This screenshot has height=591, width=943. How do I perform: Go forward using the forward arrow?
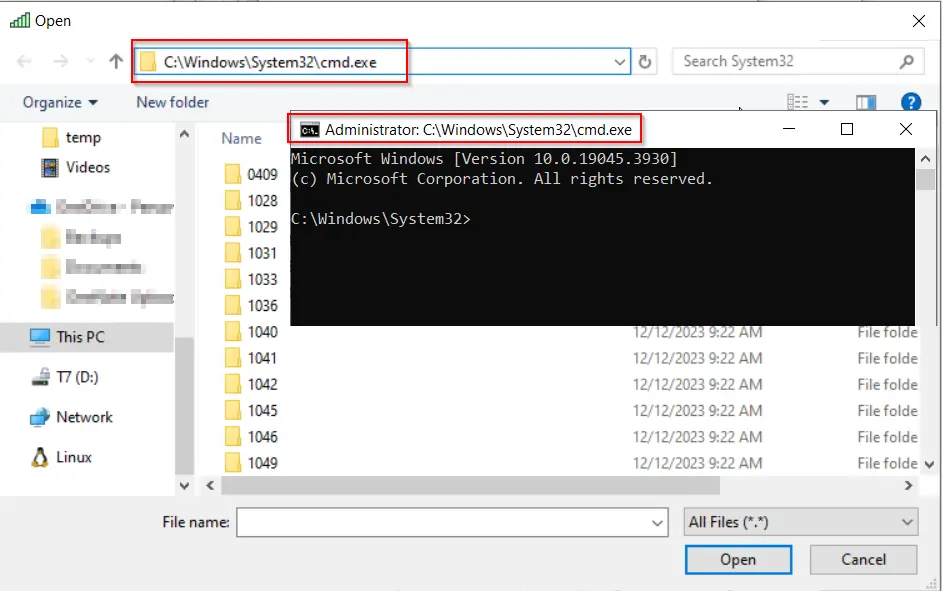pyautogui.click(x=61, y=61)
